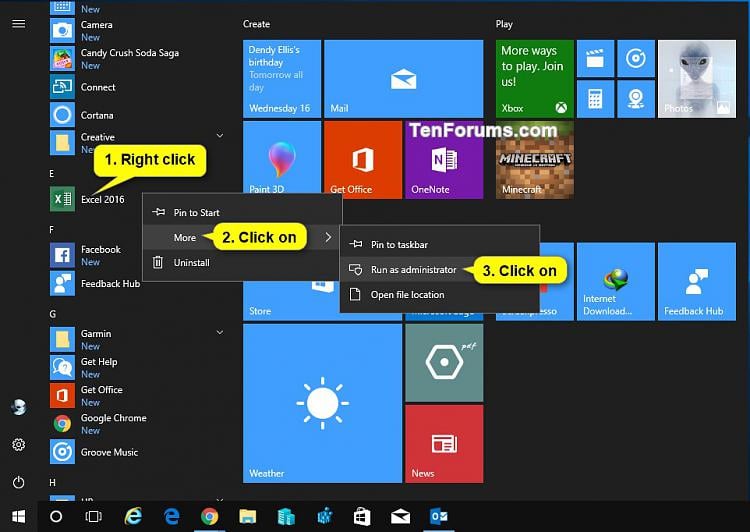Launch Candy Crush Soda Saga icon

[62, 58]
